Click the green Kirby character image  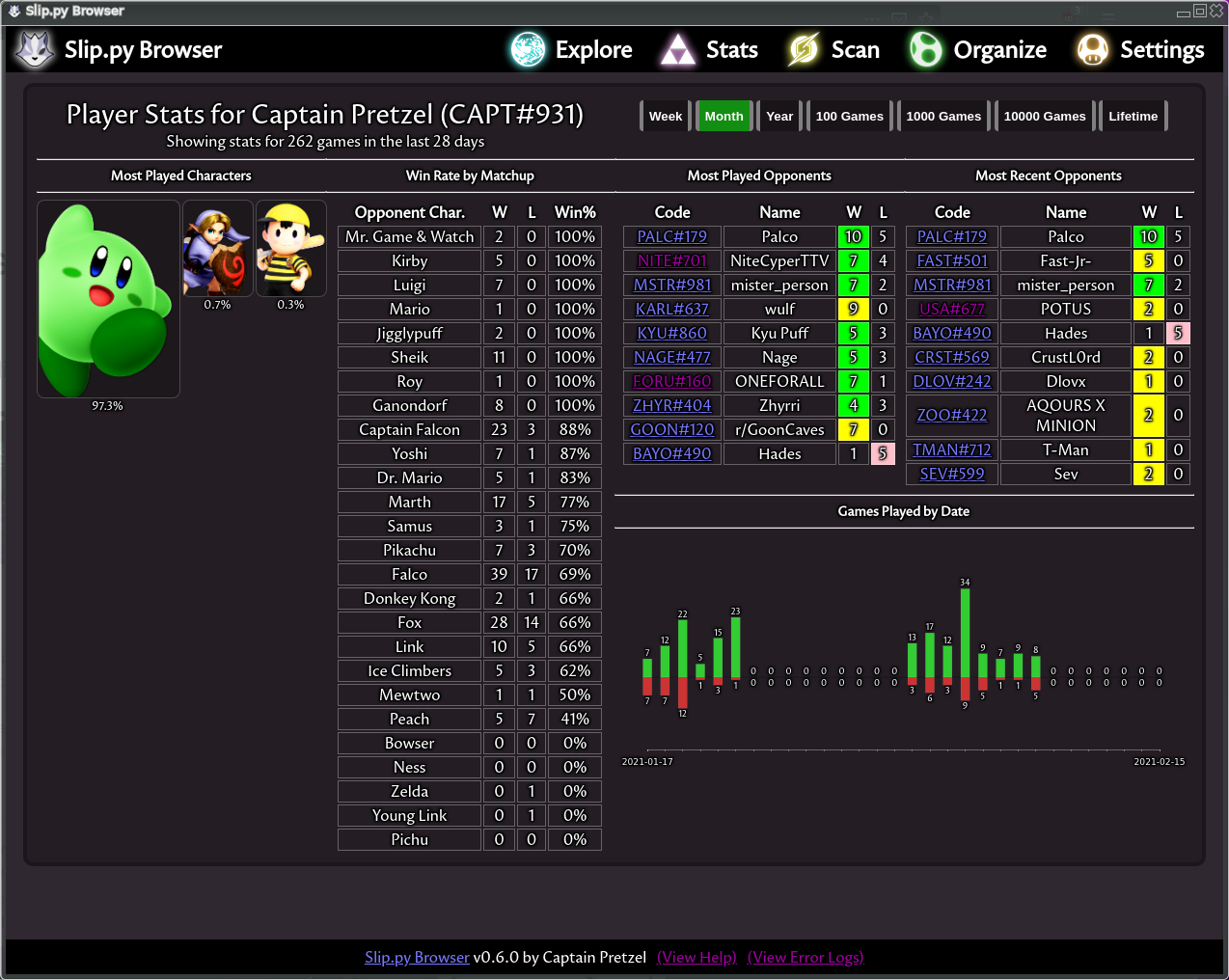108,299
